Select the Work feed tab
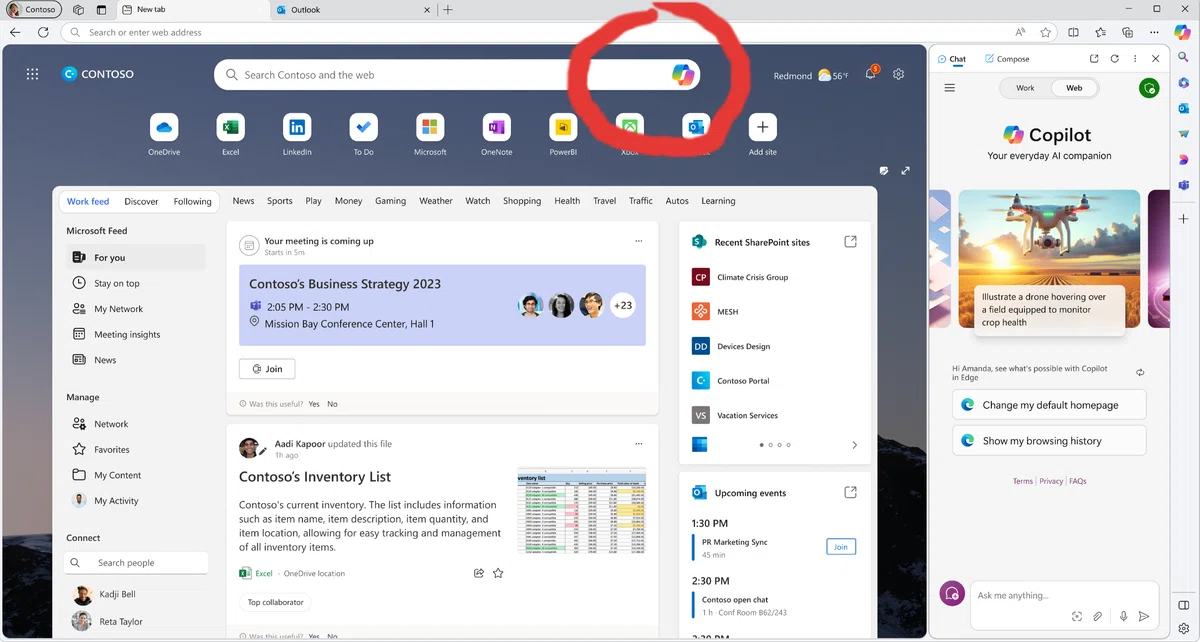This screenshot has height=642, width=1200. pos(88,201)
